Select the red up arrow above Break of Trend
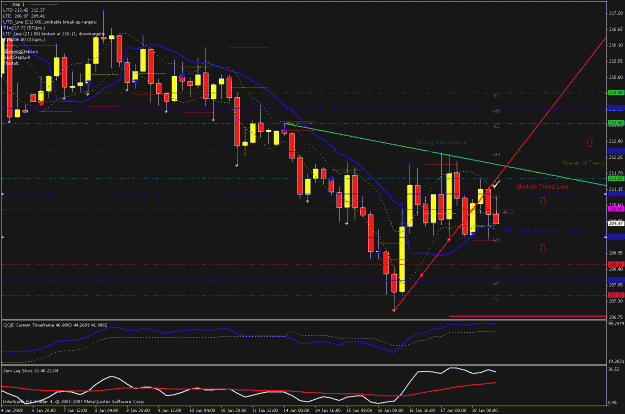Viewport: 625px width, 414px height. pos(590,142)
